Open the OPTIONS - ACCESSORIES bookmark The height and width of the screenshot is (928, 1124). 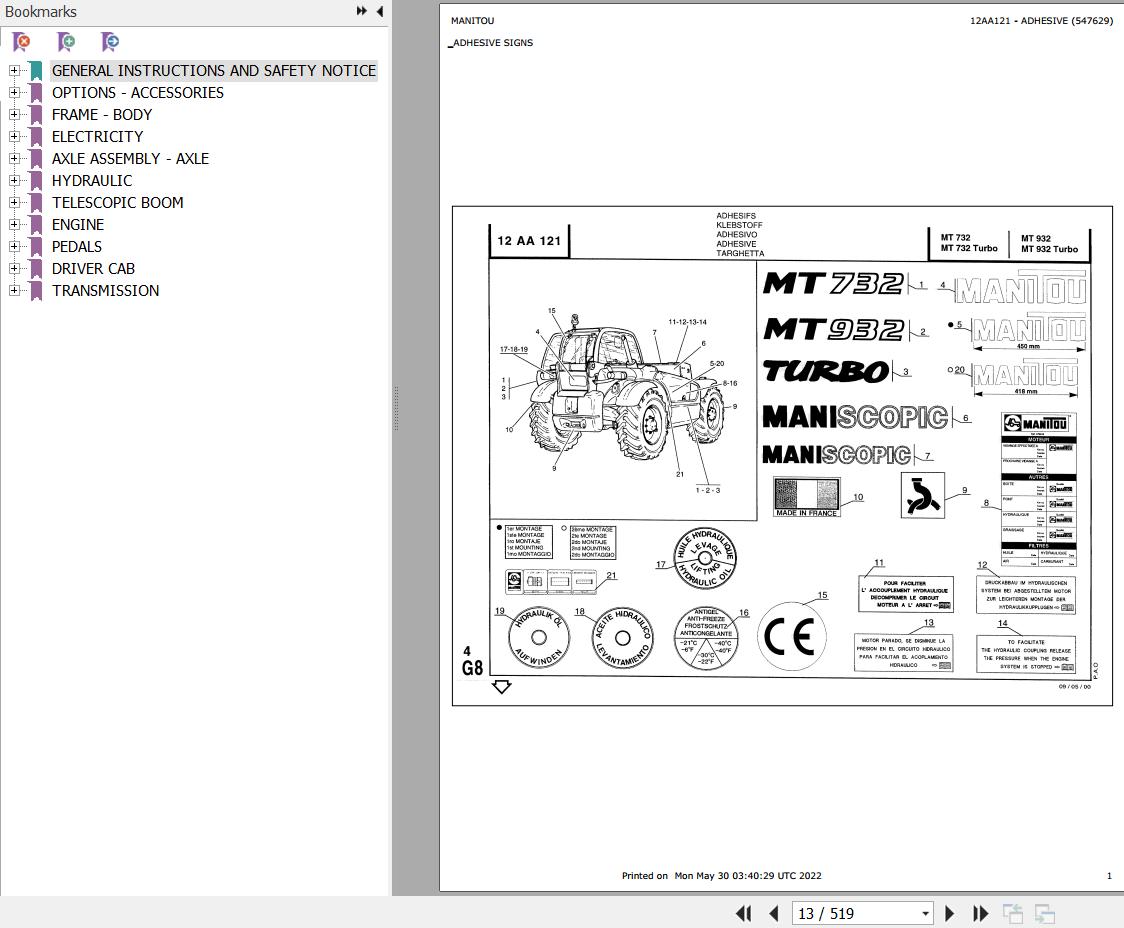[x=138, y=92]
